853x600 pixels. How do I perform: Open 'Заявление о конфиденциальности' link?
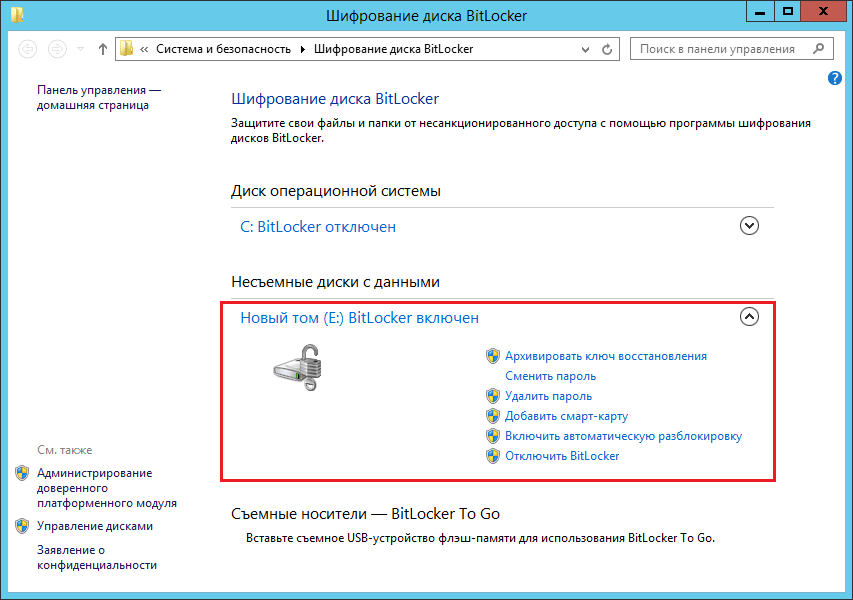click(x=97, y=558)
